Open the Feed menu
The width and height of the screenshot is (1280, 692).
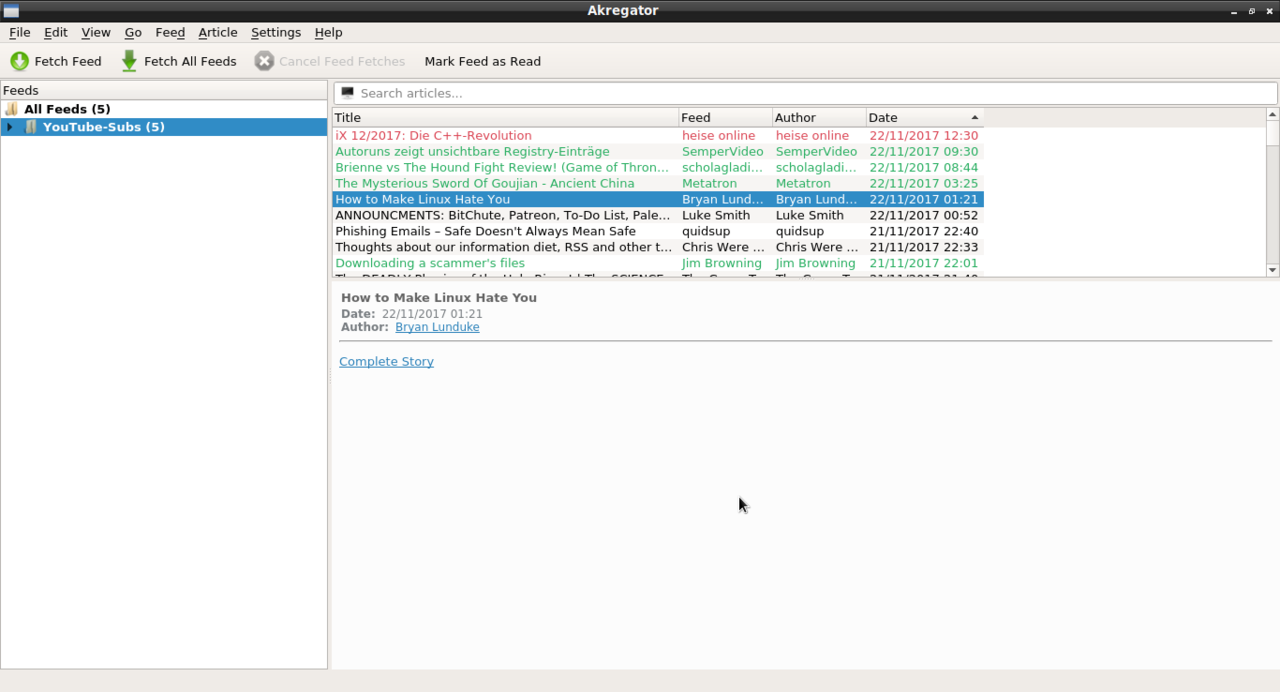pos(170,32)
